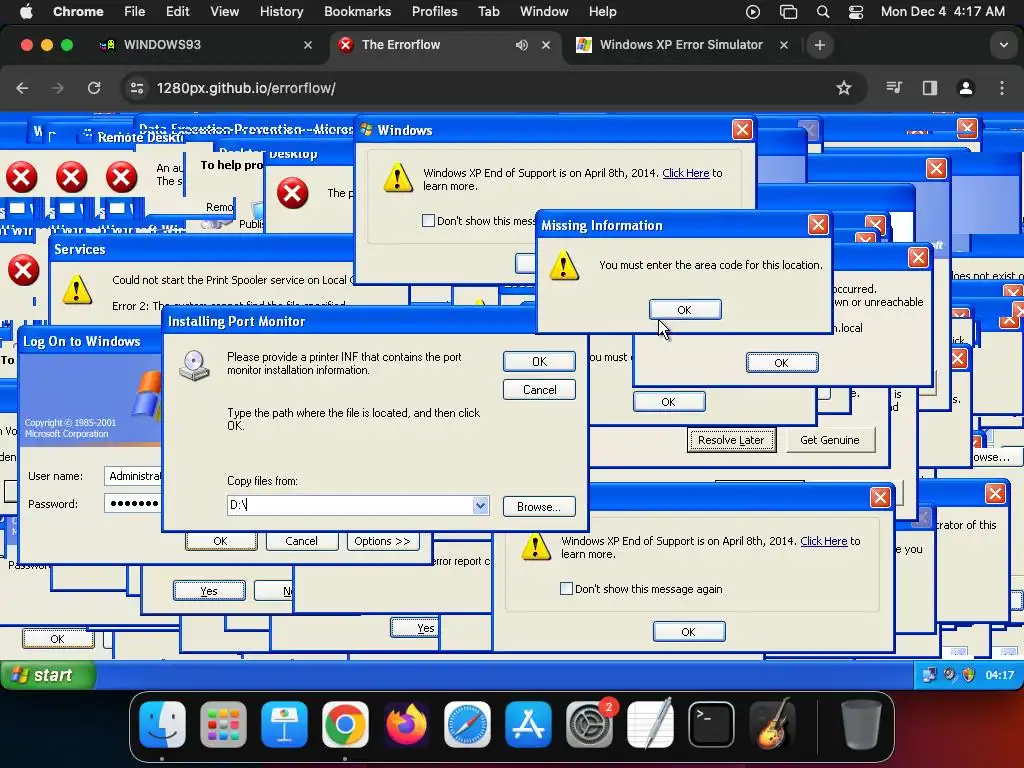Close the top Windows End of Support dialog
Screen dimensions: 1024x768
pos(742,129)
